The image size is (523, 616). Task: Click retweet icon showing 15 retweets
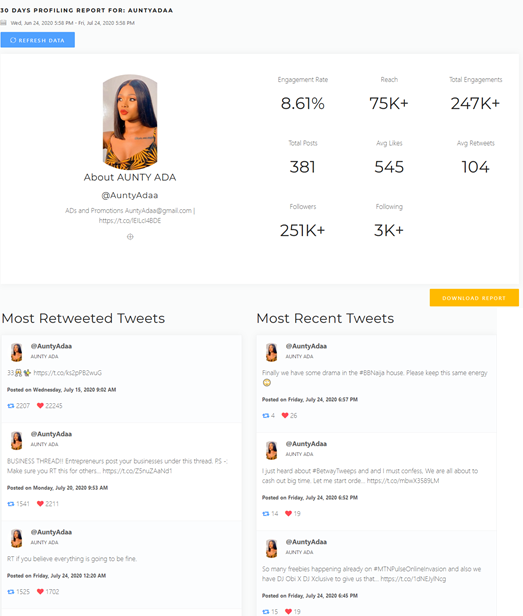click(x=266, y=612)
